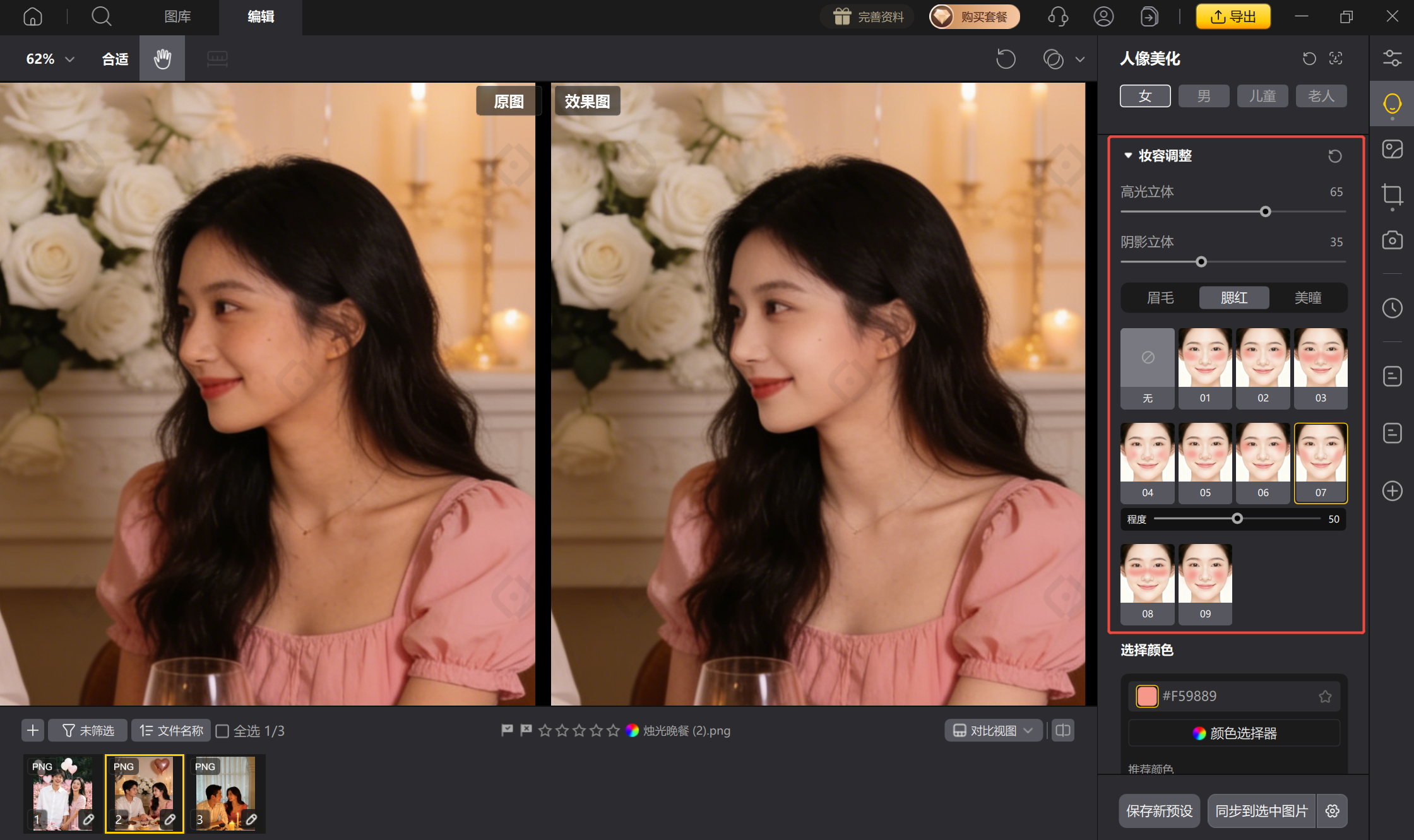The height and width of the screenshot is (840, 1414).
Task: Reset the makeup adjustment section
Action: [x=1334, y=156]
